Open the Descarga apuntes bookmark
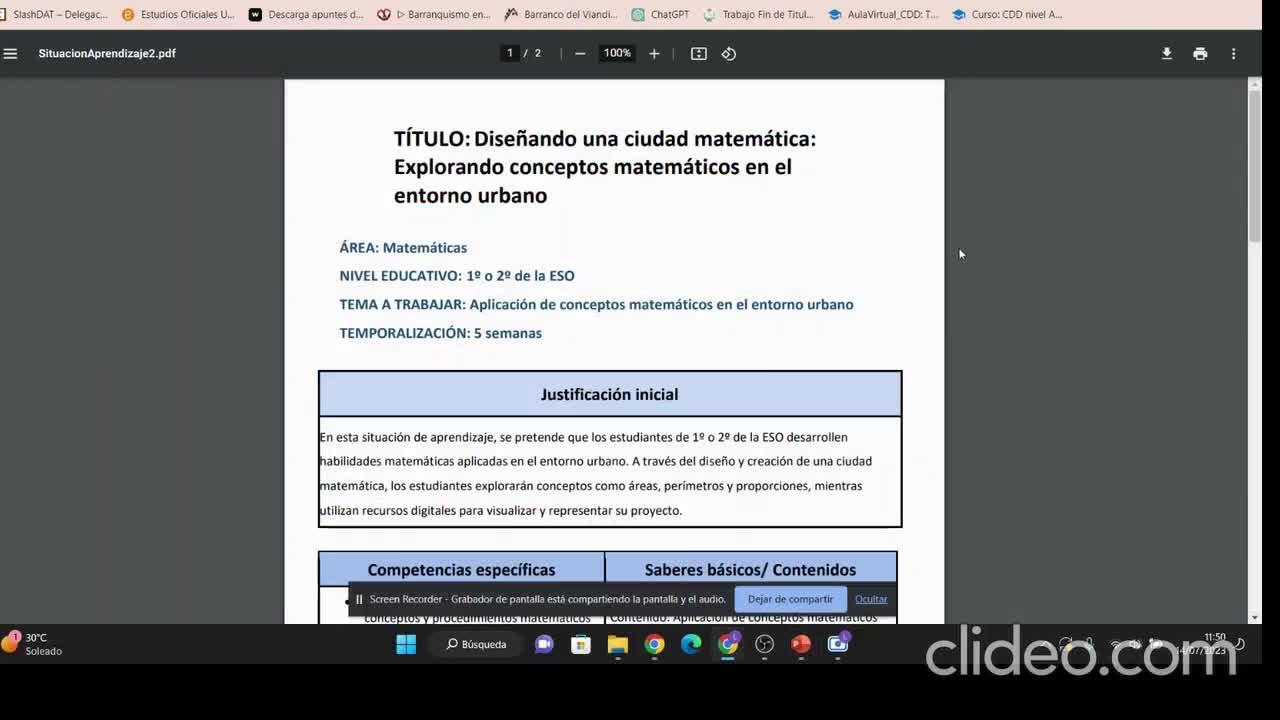This screenshot has width=1280, height=720. [x=306, y=15]
